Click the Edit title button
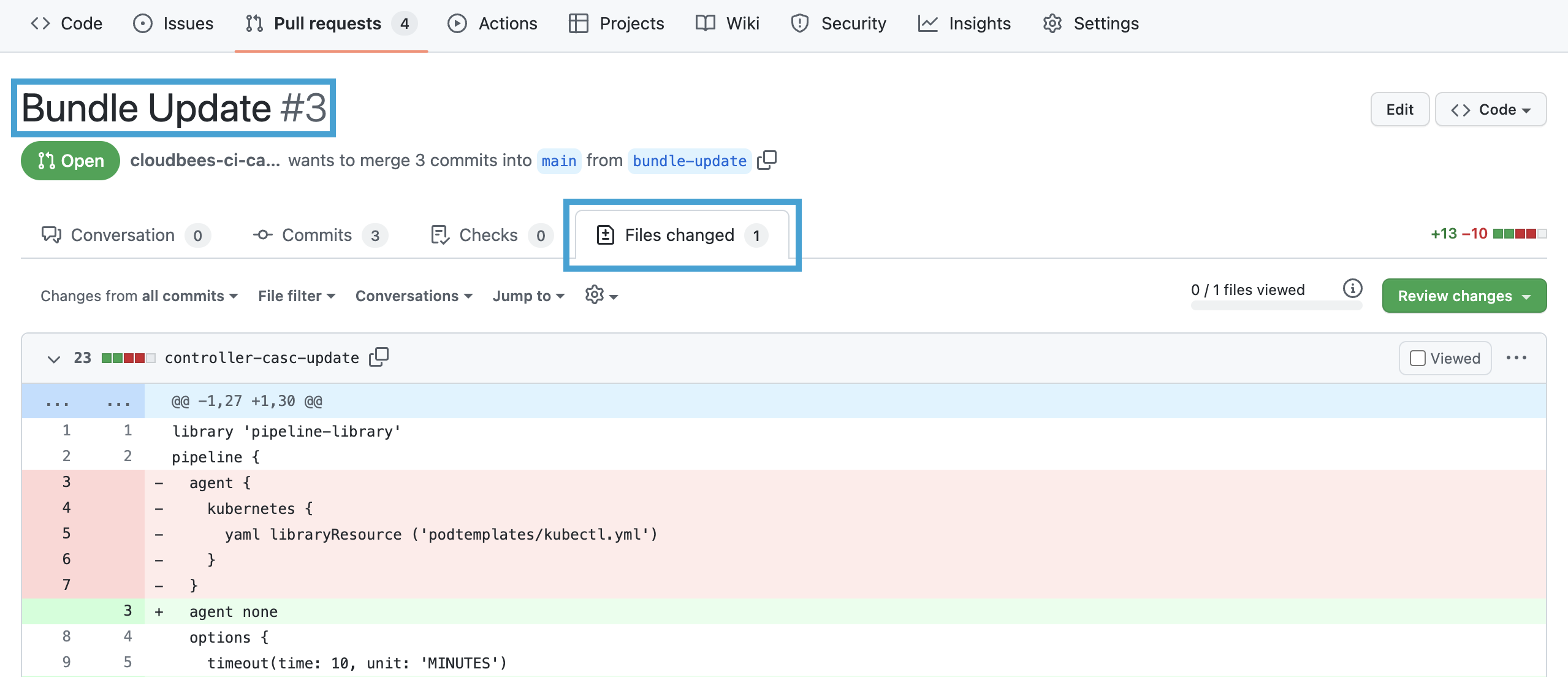Screen dimensions: 1568x677 pos(1399,109)
